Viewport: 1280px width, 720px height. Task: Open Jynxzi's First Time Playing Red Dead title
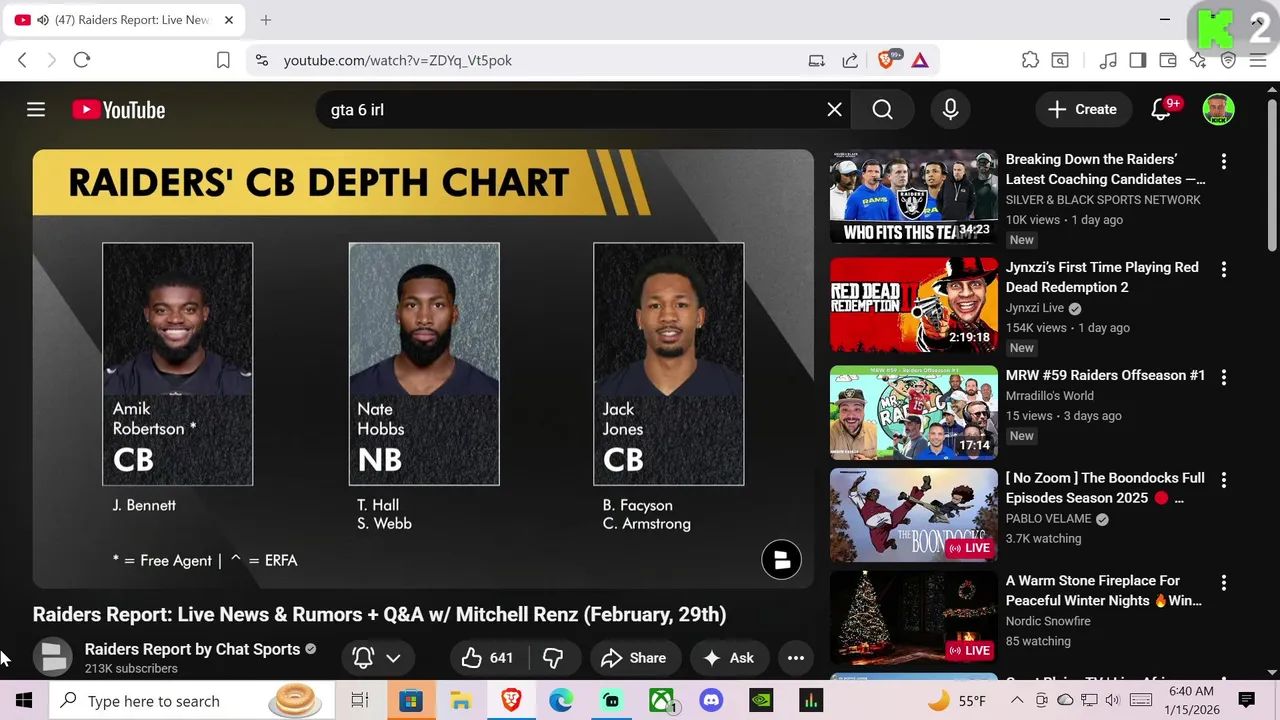[1102, 277]
